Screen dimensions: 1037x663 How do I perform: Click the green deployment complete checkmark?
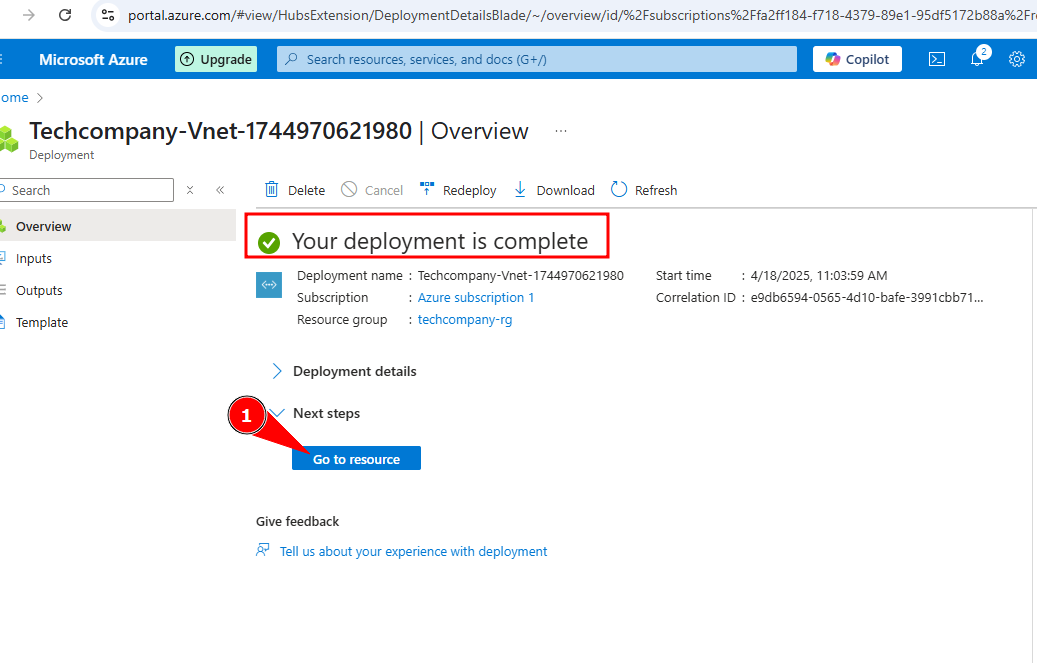point(269,243)
